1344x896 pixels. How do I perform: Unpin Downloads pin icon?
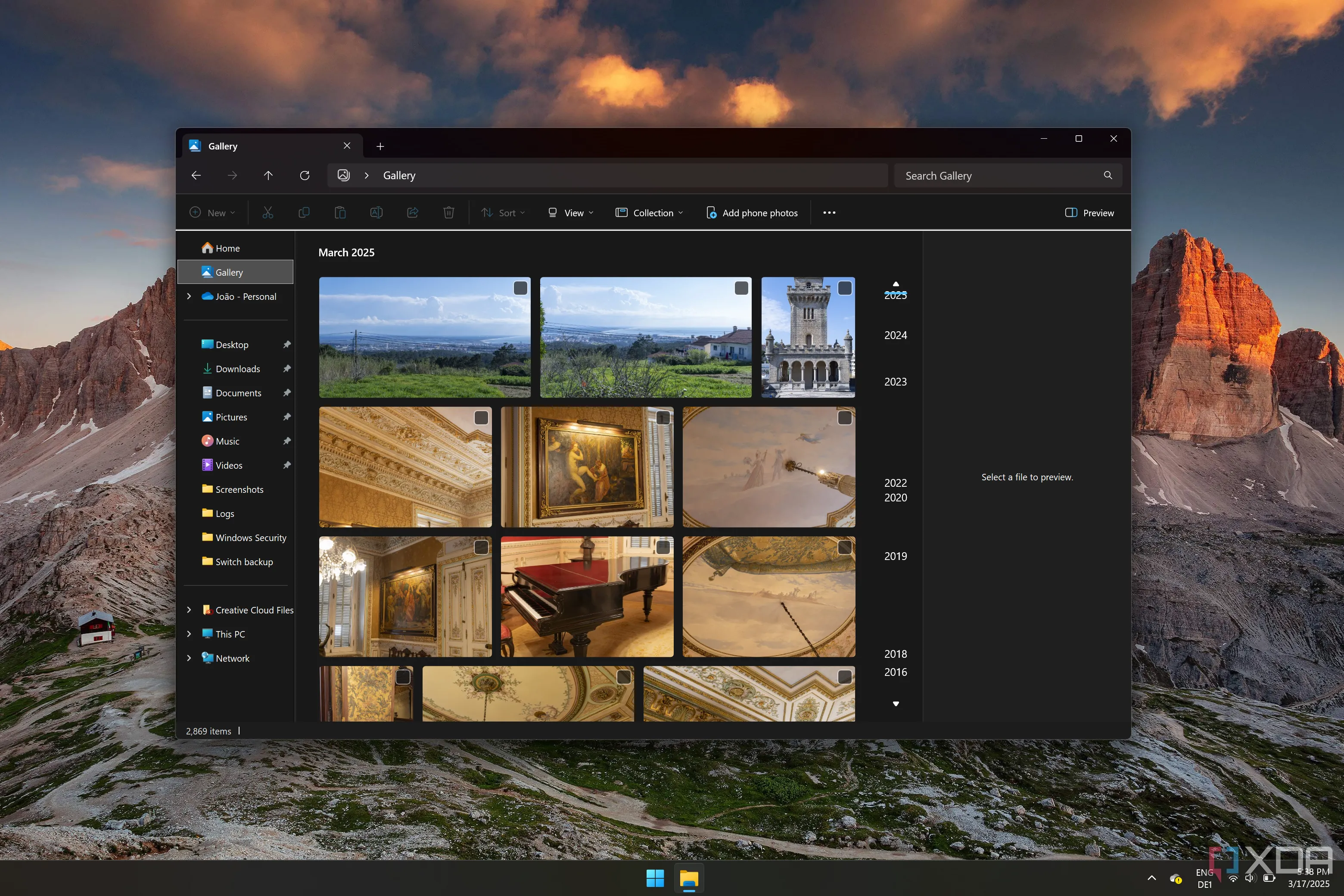[x=287, y=369]
